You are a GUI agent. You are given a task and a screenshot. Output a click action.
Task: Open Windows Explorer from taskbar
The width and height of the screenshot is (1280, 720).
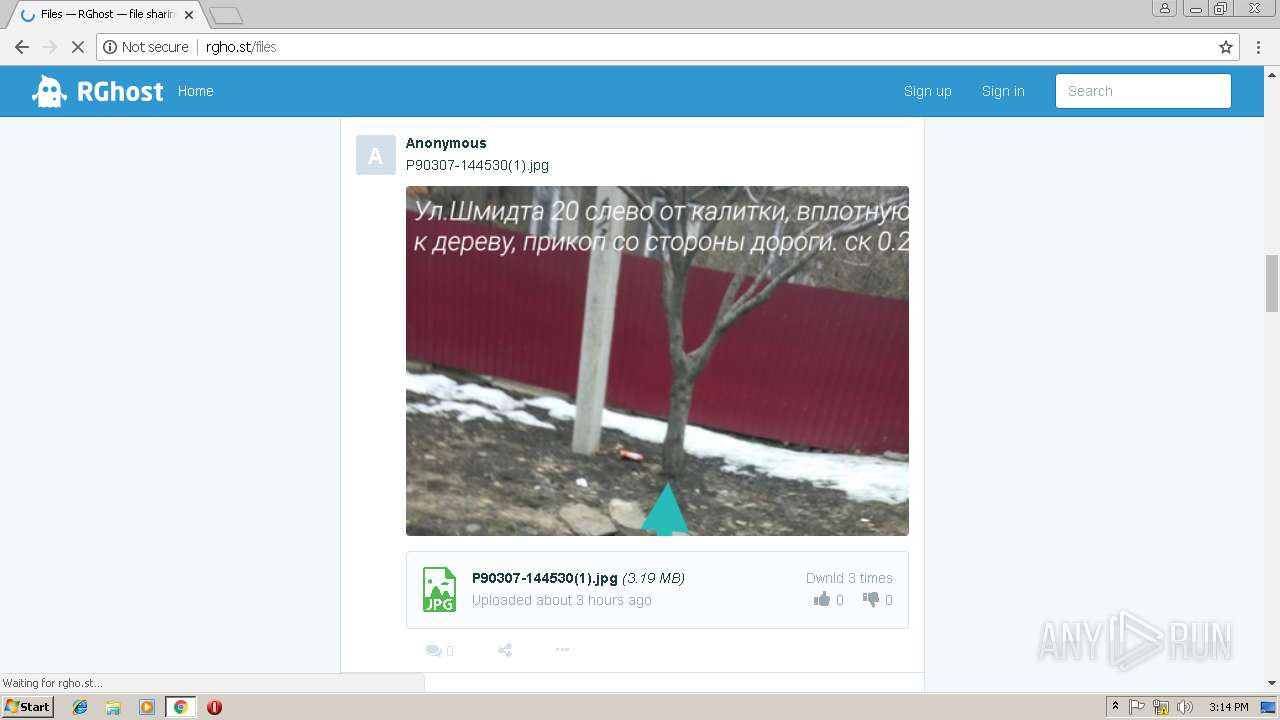point(113,707)
